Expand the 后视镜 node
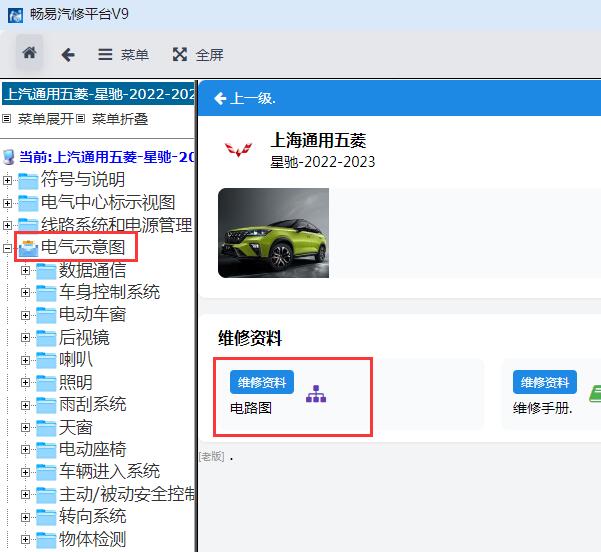Image resolution: width=601 pixels, height=552 pixels. click(25, 338)
